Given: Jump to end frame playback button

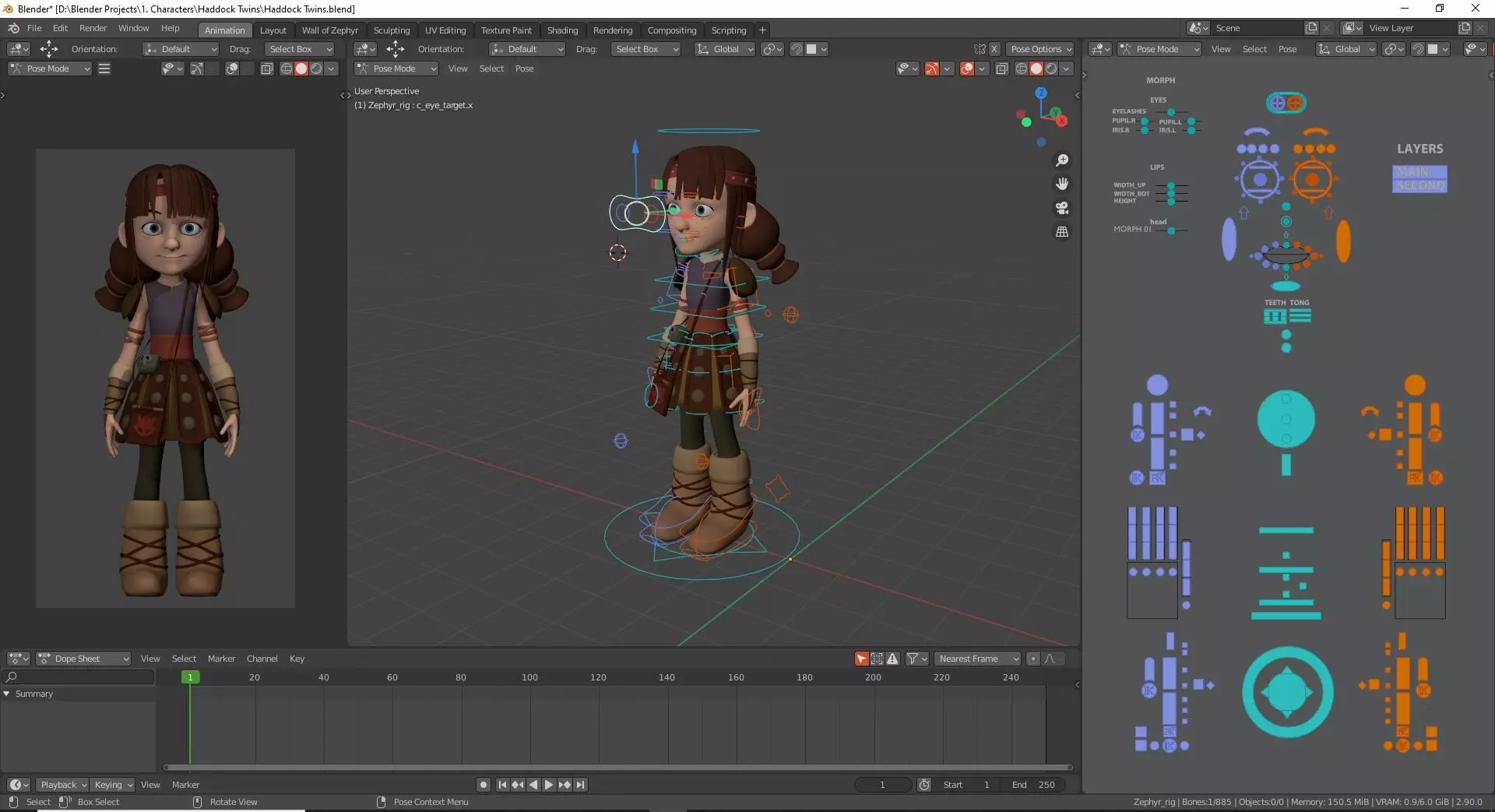Looking at the screenshot, I should pyautogui.click(x=581, y=785).
